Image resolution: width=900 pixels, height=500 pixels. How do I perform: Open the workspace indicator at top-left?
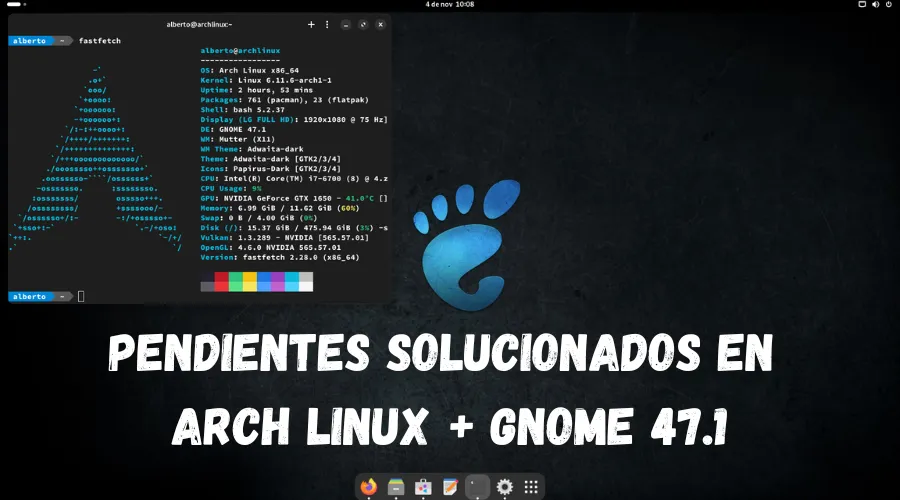(x=16, y=4)
